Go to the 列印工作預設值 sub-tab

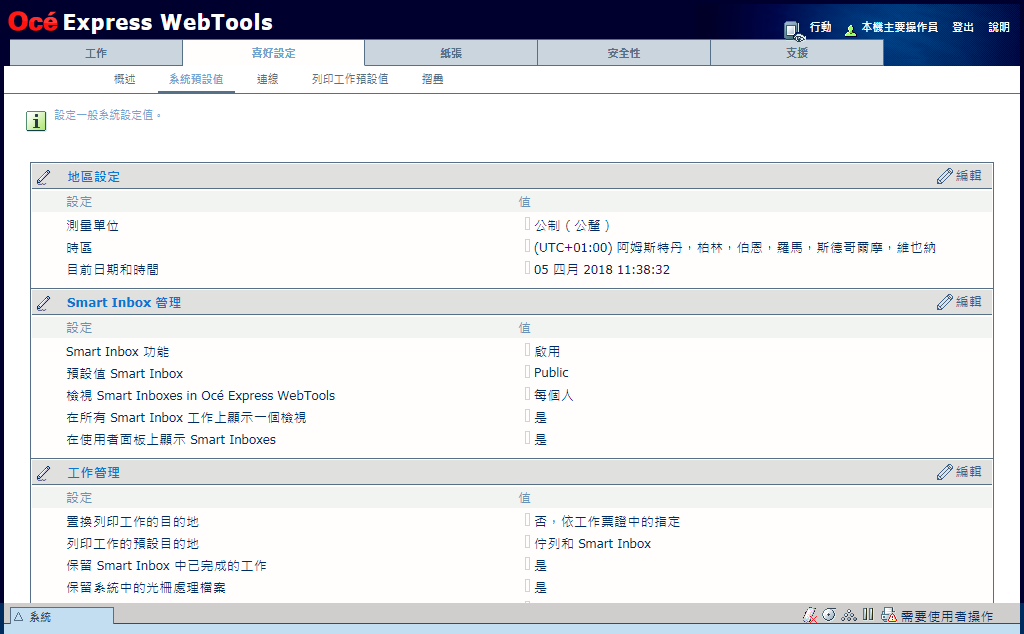coord(350,79)
